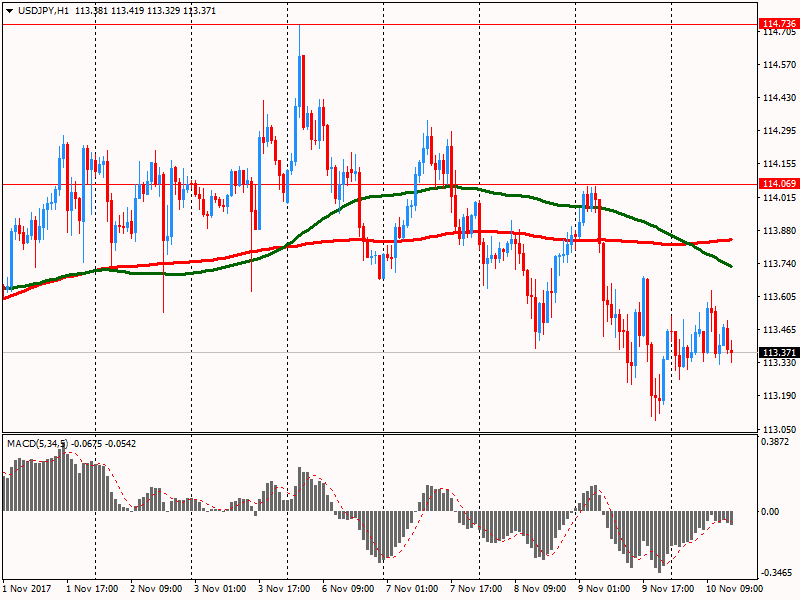Click the 8 Nov 09:00 time label
This screenshot has width=800, height=600.
click(x=540, y=588)
